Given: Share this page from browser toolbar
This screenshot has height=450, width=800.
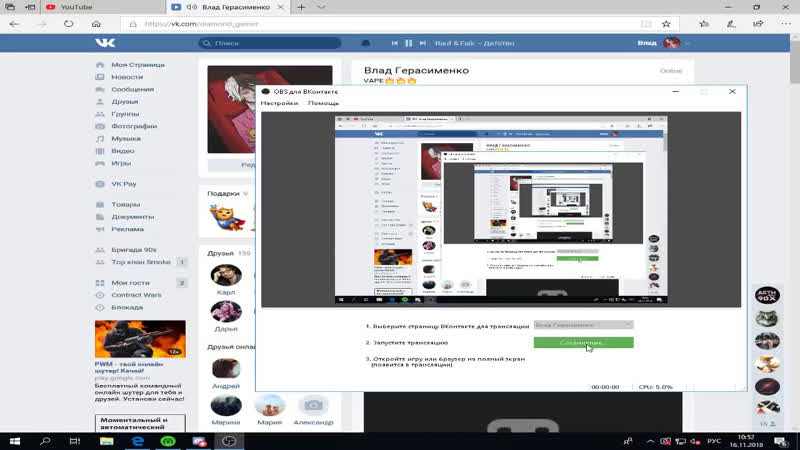Looking at the screenshot, I should point(758,24).
